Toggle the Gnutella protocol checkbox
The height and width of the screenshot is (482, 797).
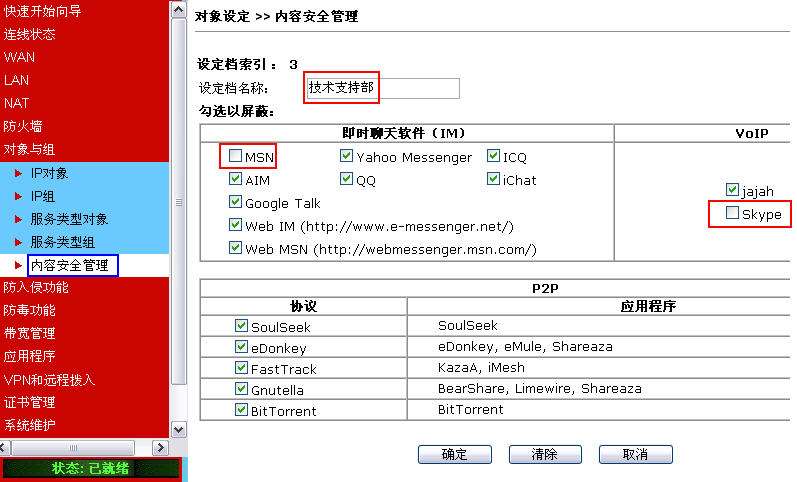pyautogui.click(x=241, y=389)
